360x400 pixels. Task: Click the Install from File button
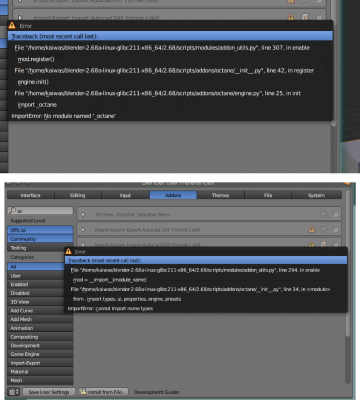pyautogui.click(x=103, y=392)
